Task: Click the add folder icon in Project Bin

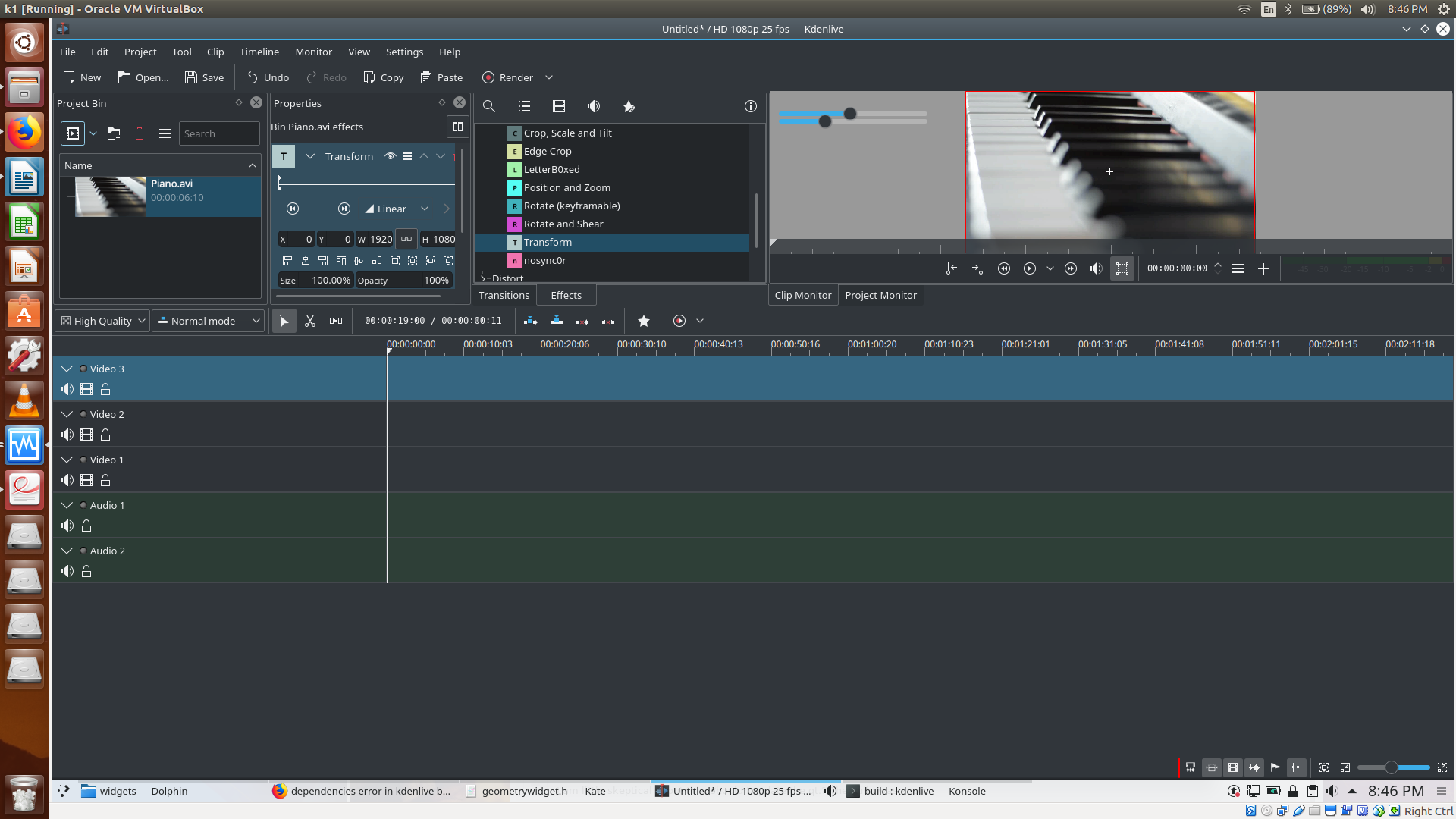Action: [114, 133]
